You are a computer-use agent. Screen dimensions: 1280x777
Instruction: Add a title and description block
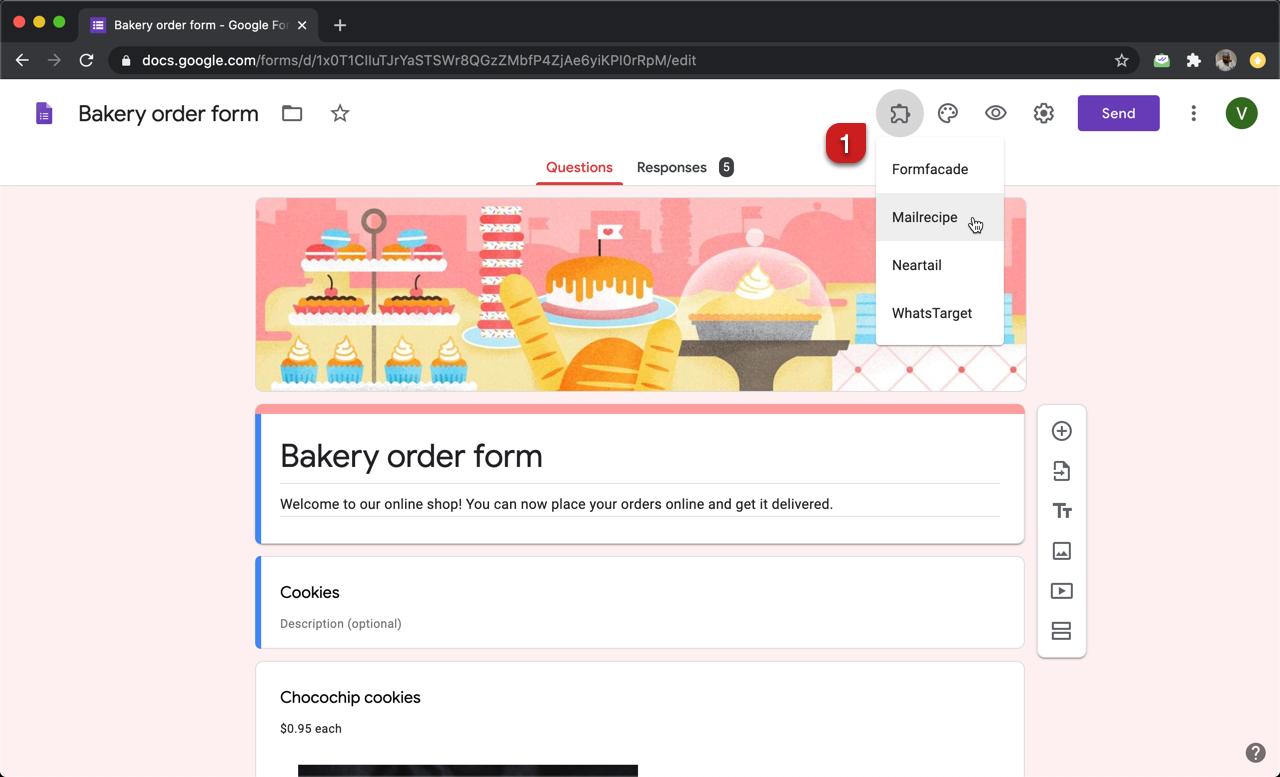tap(1061, 511)
